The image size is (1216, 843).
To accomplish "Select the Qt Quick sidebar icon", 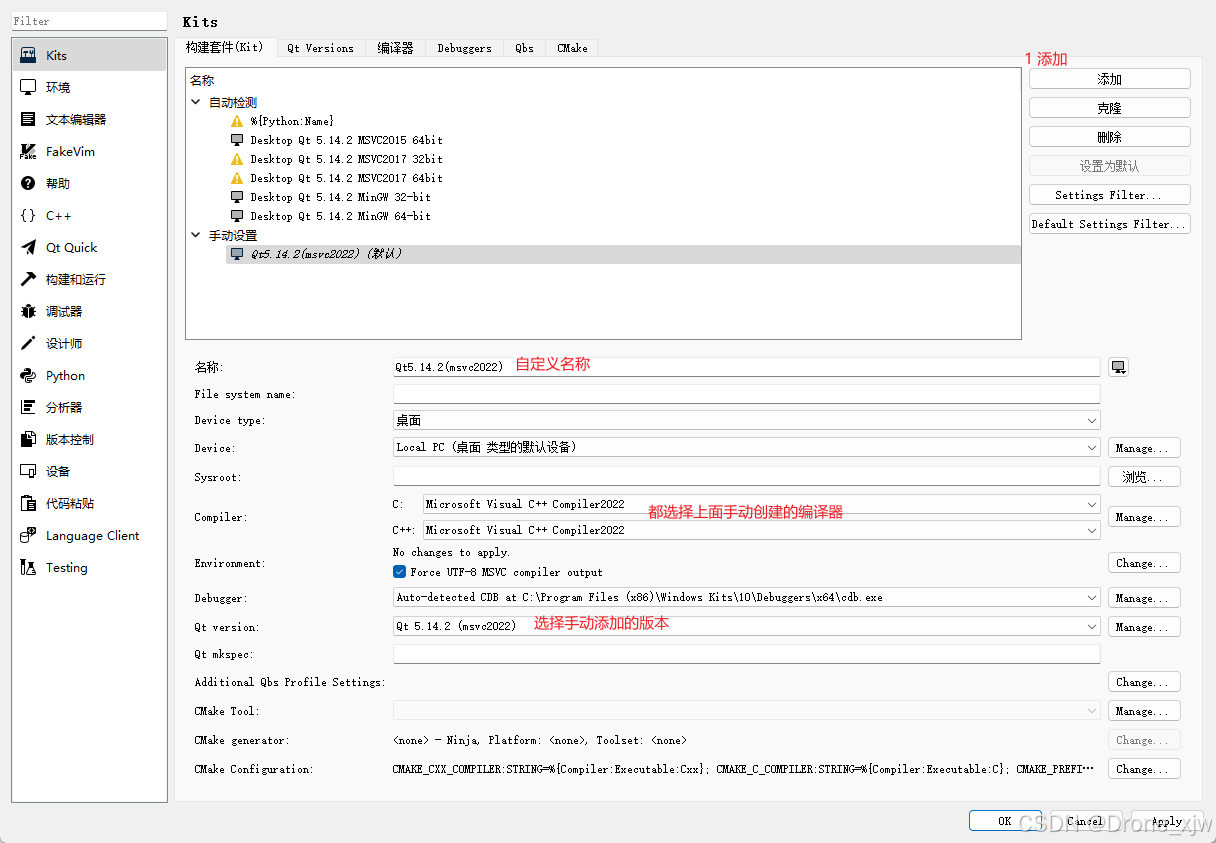I will 28,248.
